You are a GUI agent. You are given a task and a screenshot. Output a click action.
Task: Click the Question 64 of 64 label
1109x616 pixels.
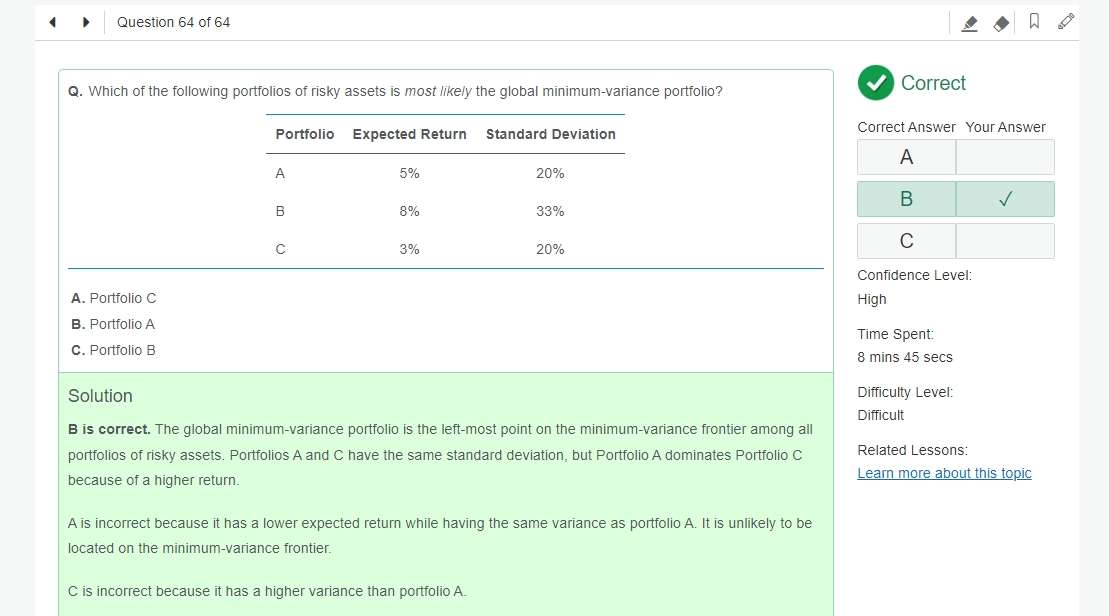(173, 22)
